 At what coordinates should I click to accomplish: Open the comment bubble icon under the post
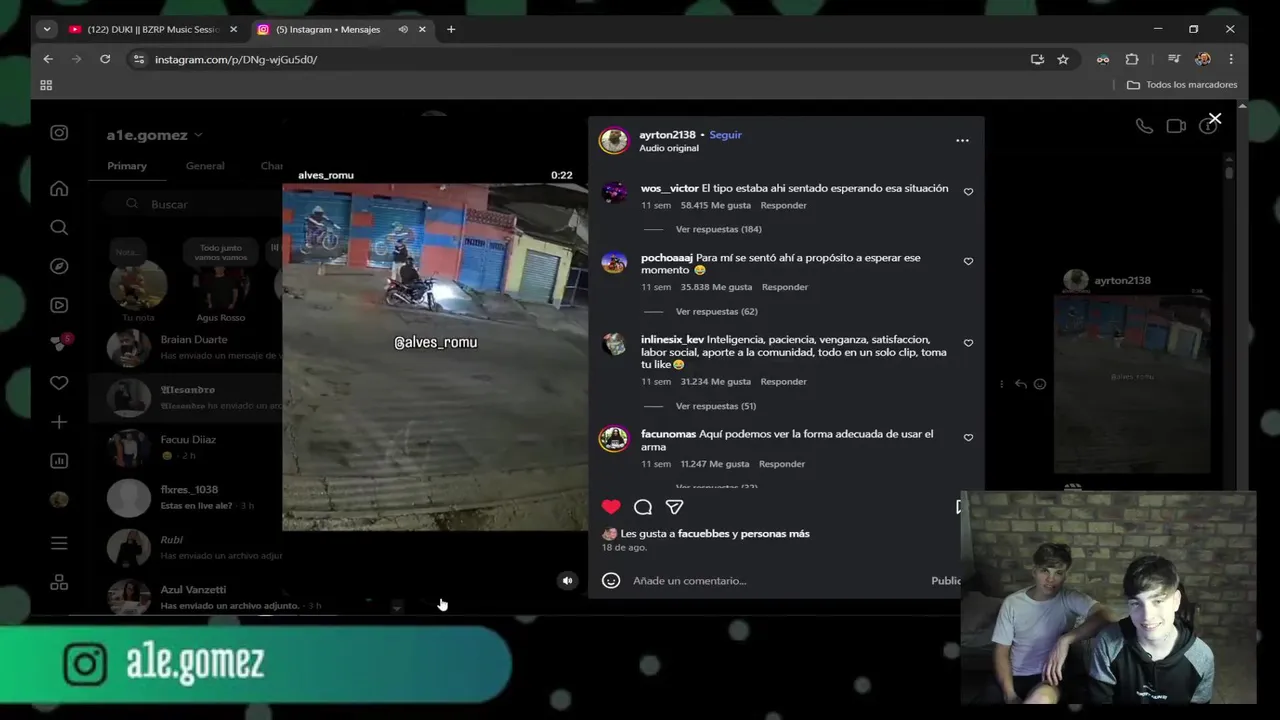click(x=643, y=507)
